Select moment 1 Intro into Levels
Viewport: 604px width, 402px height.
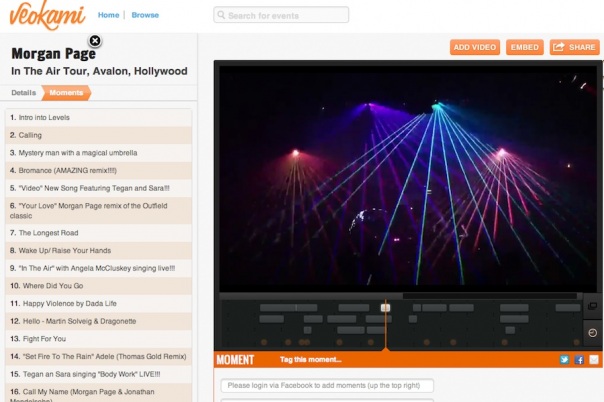click(x=99, y=118)
